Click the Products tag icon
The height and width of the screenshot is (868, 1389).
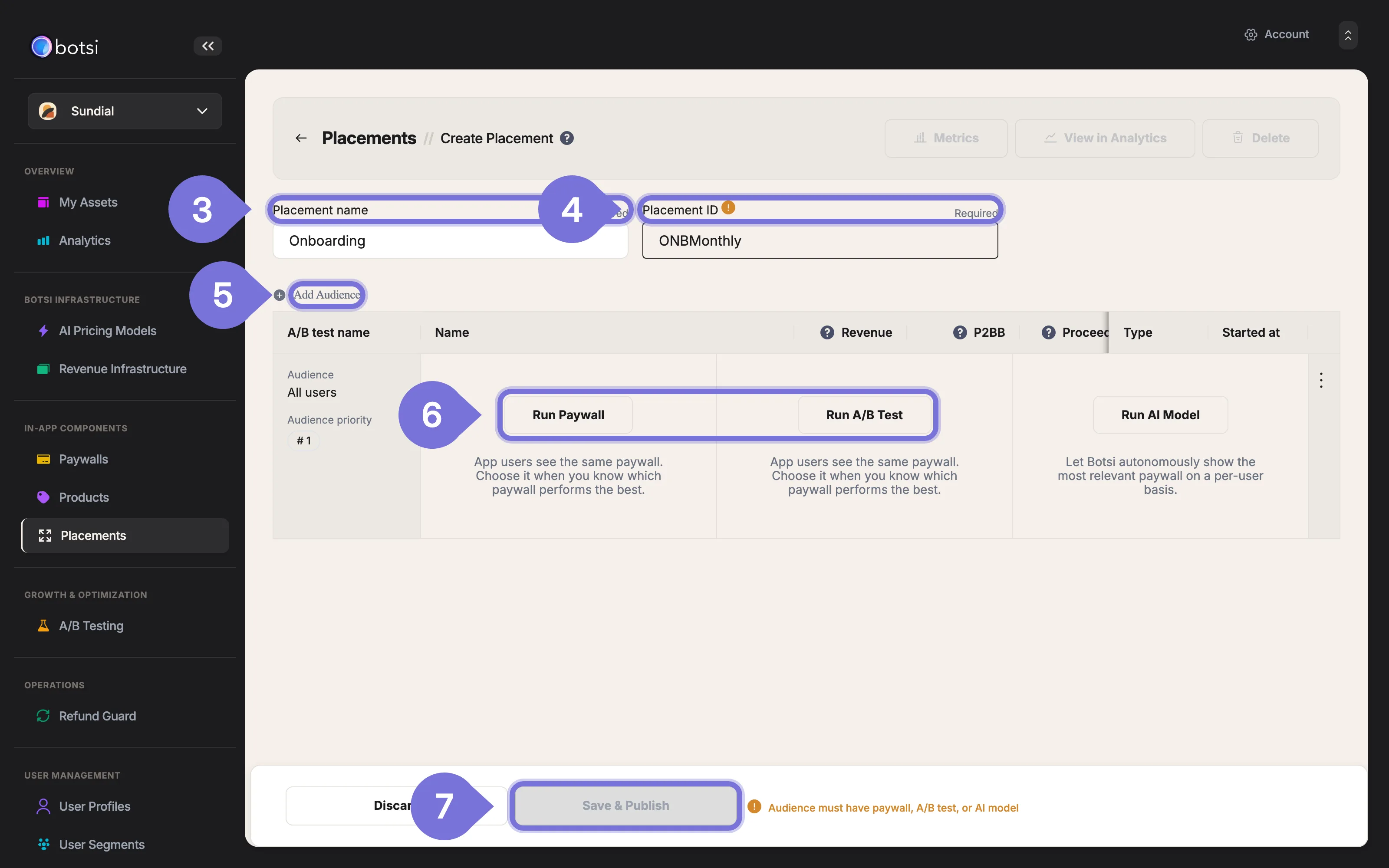(43, 497)
